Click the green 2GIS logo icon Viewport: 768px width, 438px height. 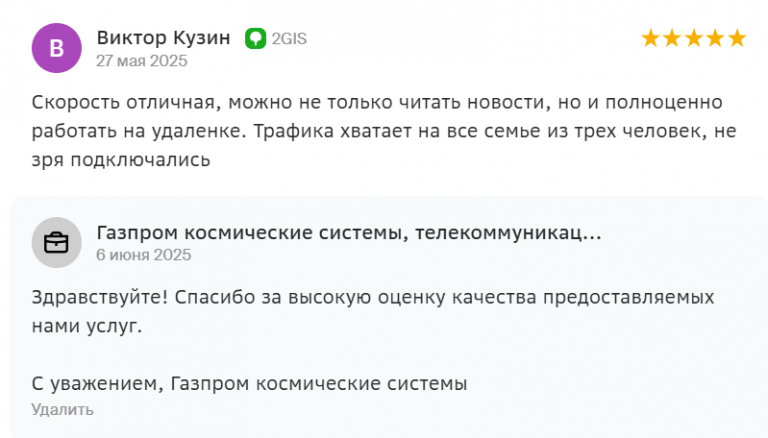pyautogui.click(x=255, y=38)
